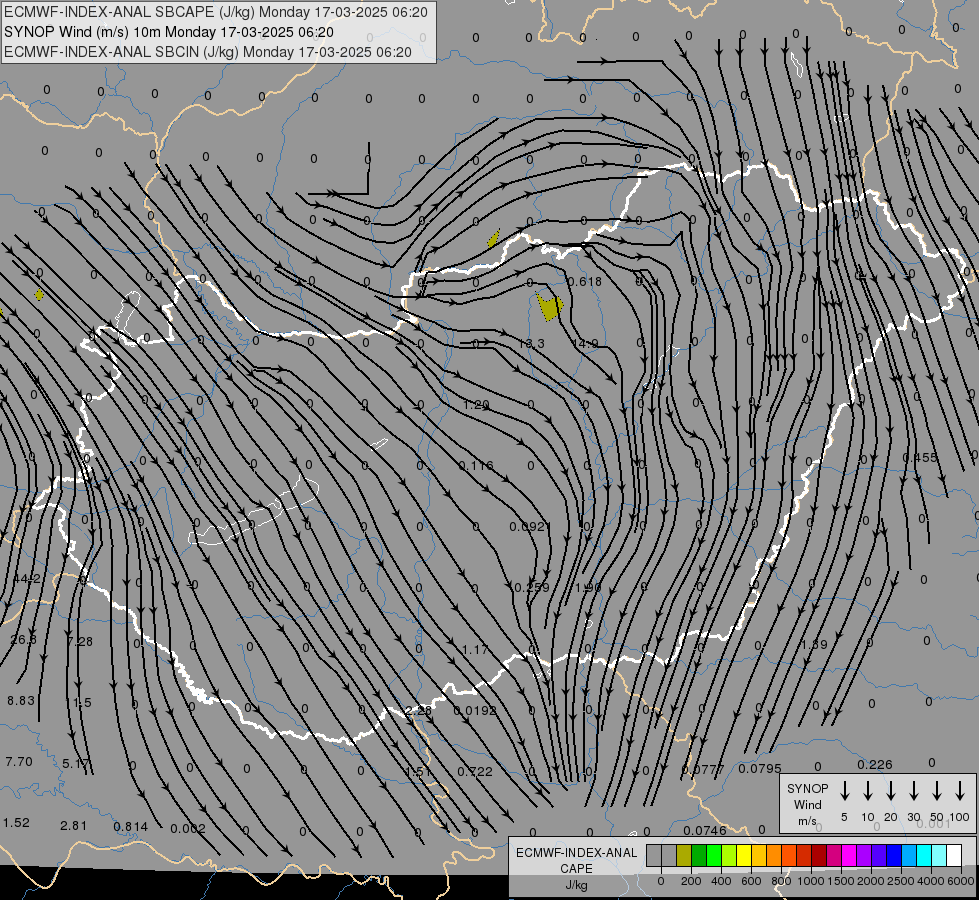Select the deep blue CAPE legend swatch
The width and height of the screenshot is (979, 900).
(894, 856)
